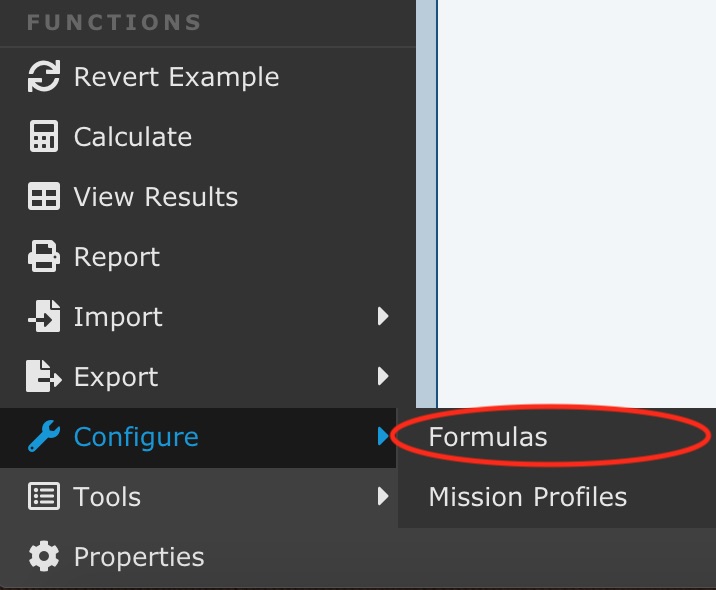This screenshot has width=716, height=590.
Task: Select Mission Profiles in the submenu
Action: coord(527,497)
